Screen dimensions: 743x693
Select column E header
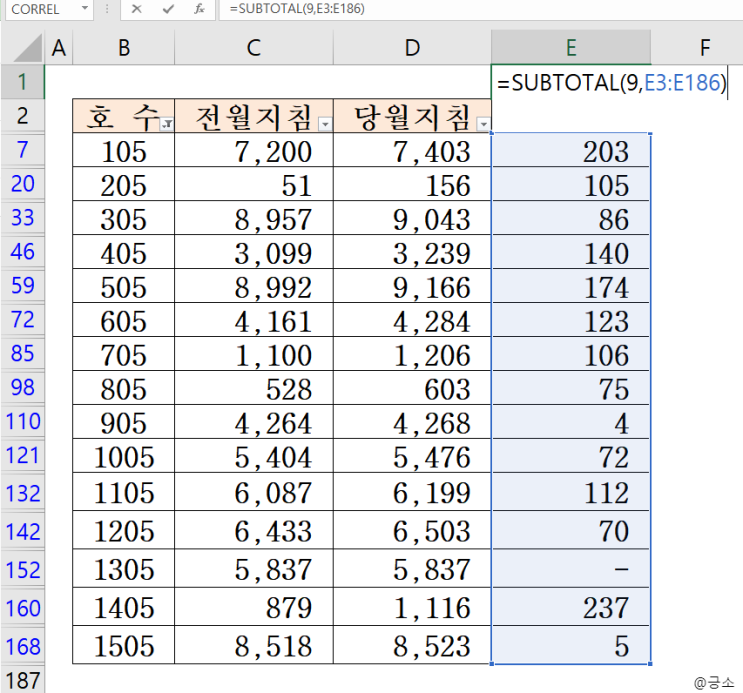(571, 47)
